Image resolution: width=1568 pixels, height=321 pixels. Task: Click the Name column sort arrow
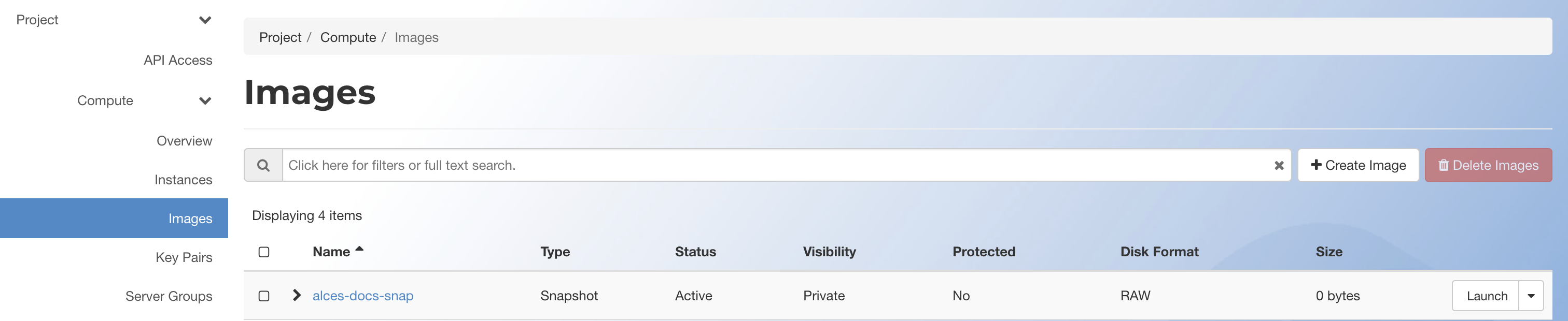click(359, 249)
